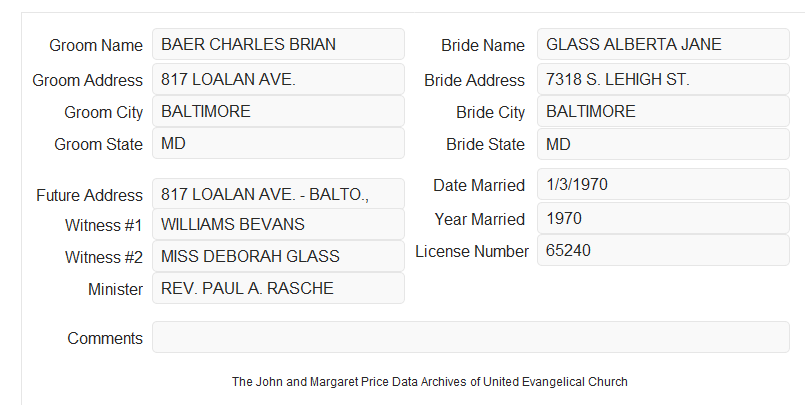
Task: Focus the Groom State field
Action: tap(278, 143)
